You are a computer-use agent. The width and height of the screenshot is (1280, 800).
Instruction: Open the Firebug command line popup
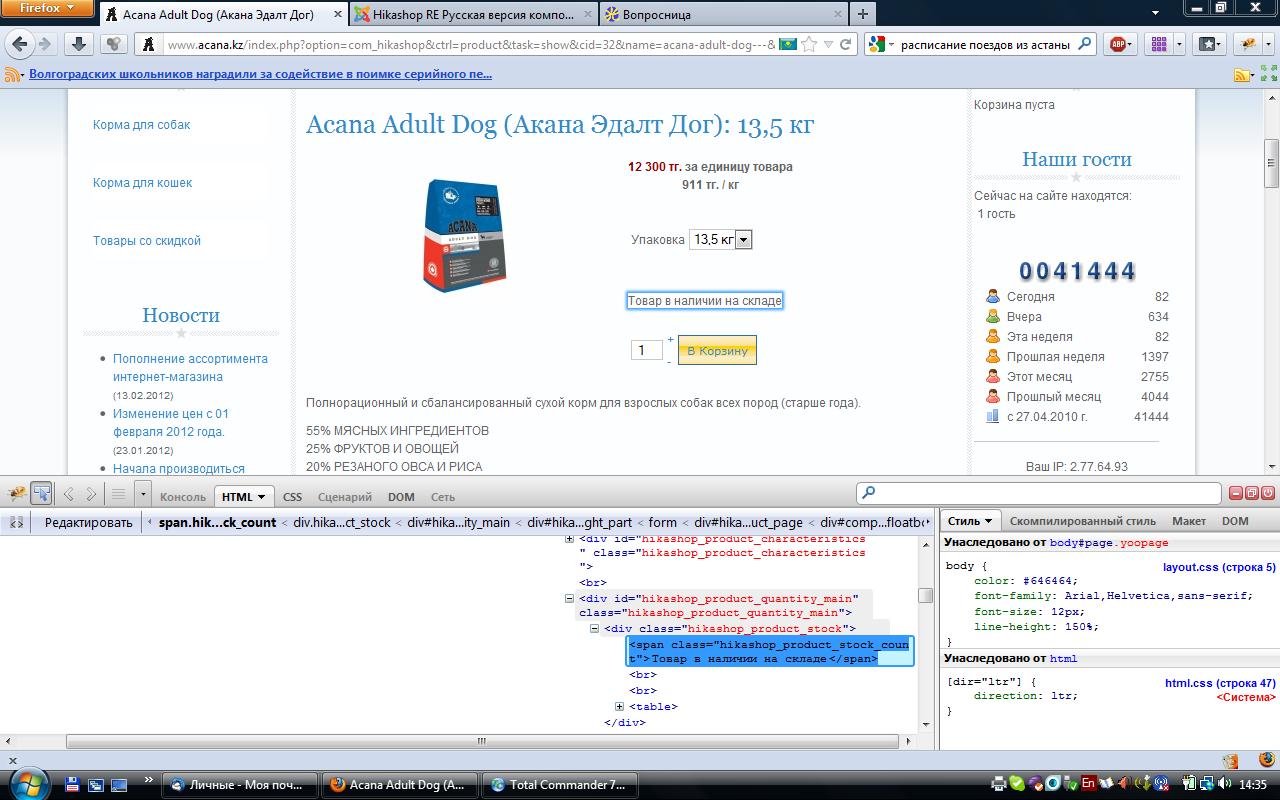pyautogui.click(x=118, y=494)
